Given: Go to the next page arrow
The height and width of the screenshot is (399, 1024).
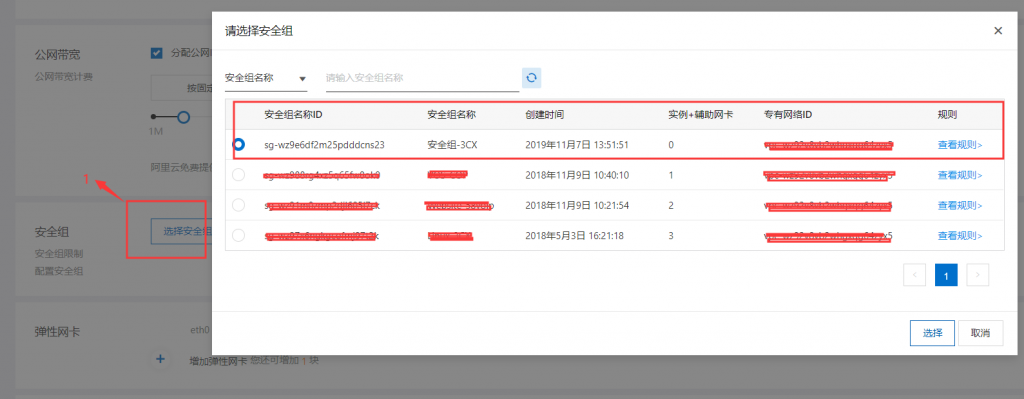Looking at the screenshot, I should 977,275.
